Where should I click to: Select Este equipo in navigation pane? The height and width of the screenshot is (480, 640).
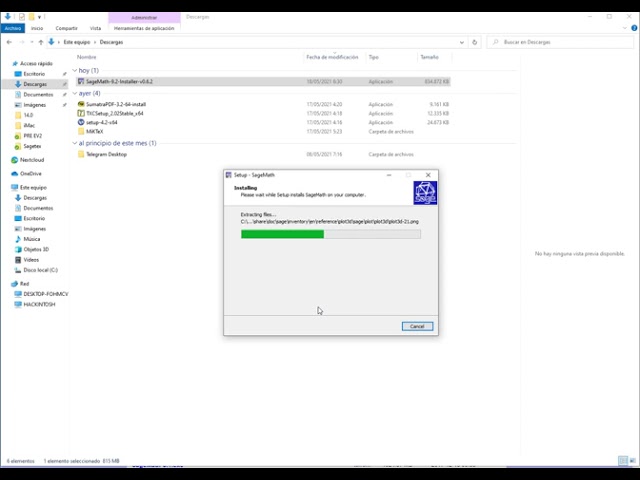33,187
